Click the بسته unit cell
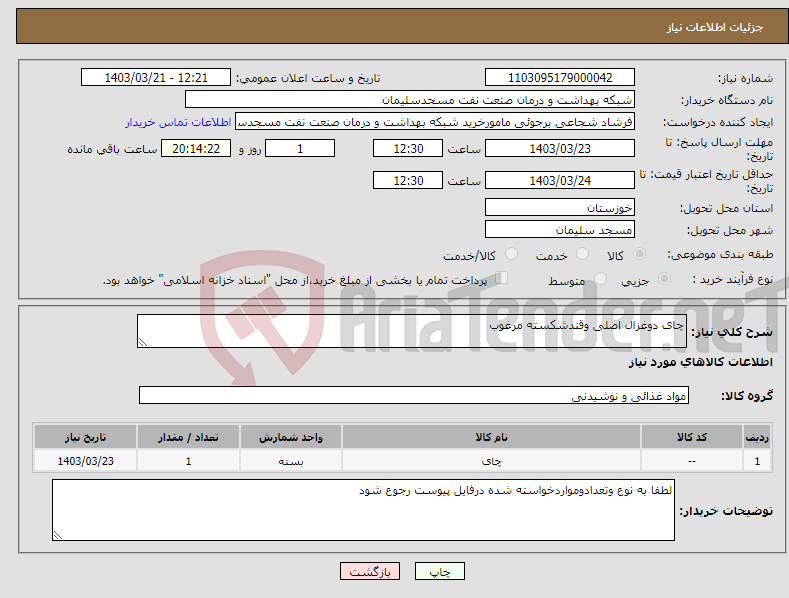The width and height of the screenshot is (789, 598). [291, 461]
